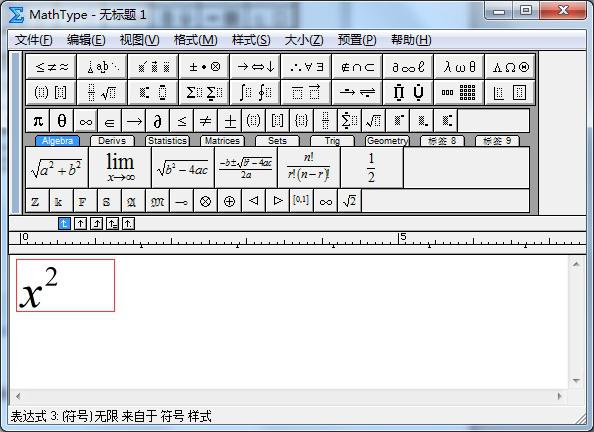Click the partial derivative symbol button
The image size is (594, 432).
coord(157,121)
